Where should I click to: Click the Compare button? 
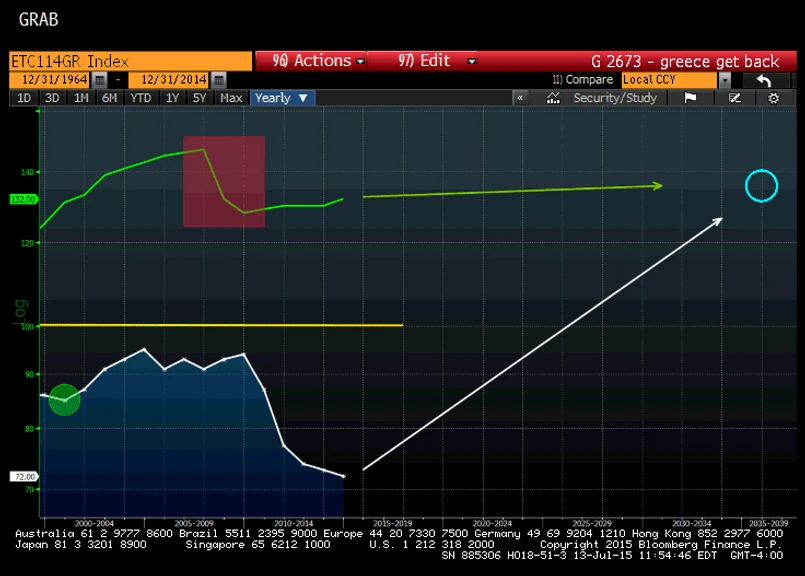pyautogui.click(x=583, y=80)
